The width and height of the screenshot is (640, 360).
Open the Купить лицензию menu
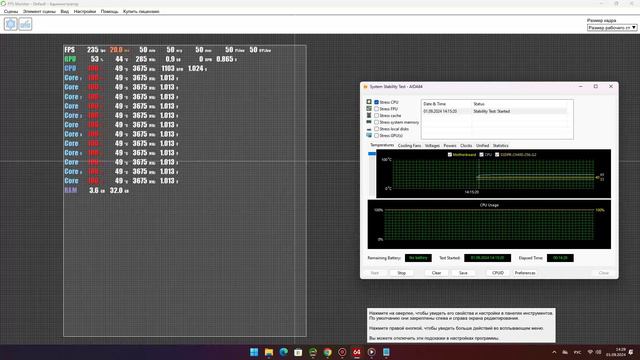[141, 11]
